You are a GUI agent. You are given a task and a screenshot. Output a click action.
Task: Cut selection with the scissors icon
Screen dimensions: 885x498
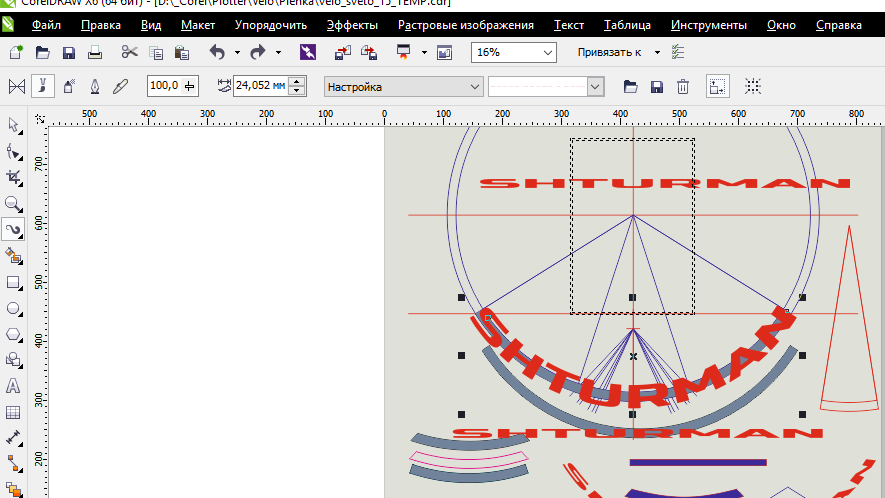point(129,53)
